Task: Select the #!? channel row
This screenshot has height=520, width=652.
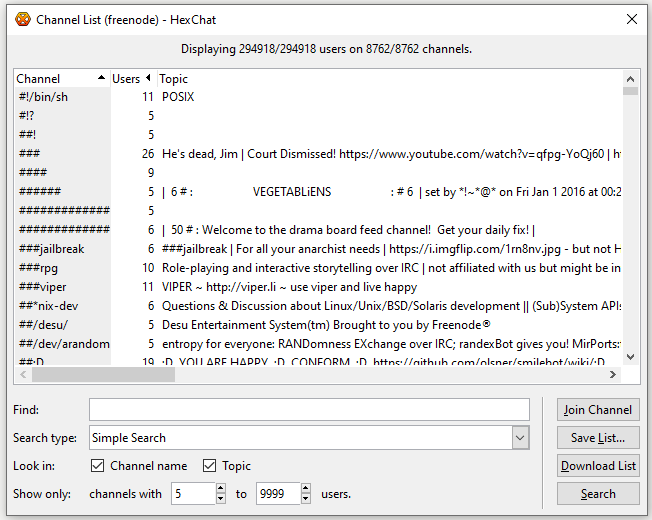Action: (x=318, y=116)
